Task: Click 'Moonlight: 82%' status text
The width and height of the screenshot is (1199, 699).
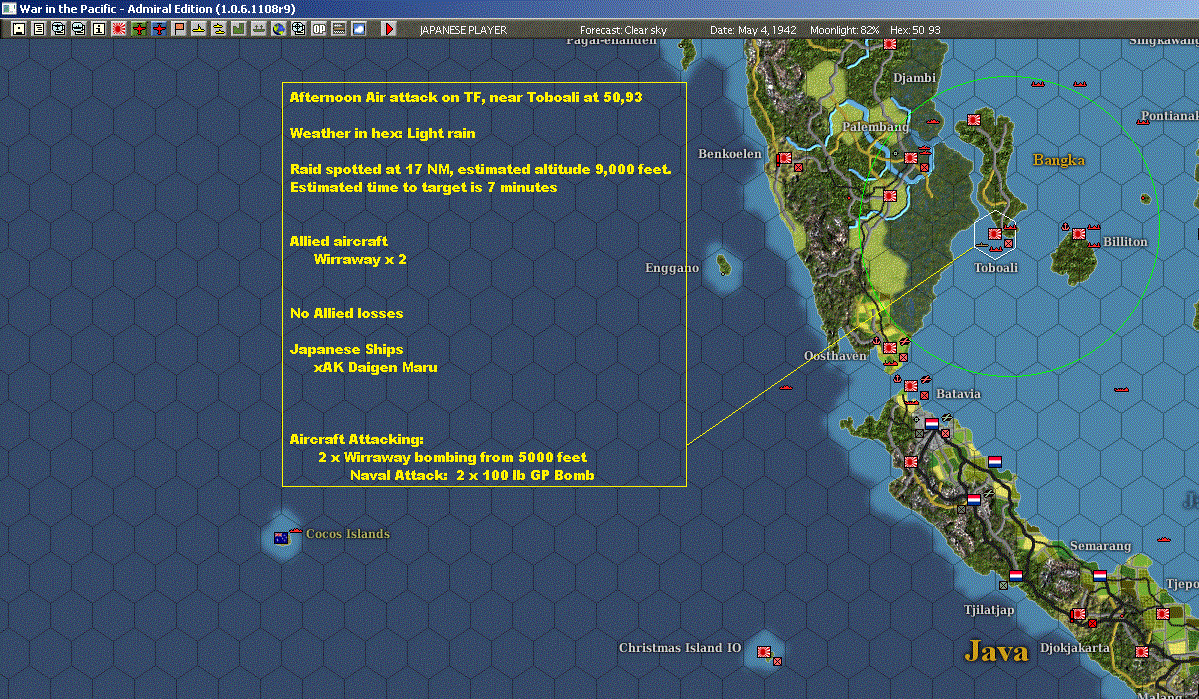Action: click(844, 30)
